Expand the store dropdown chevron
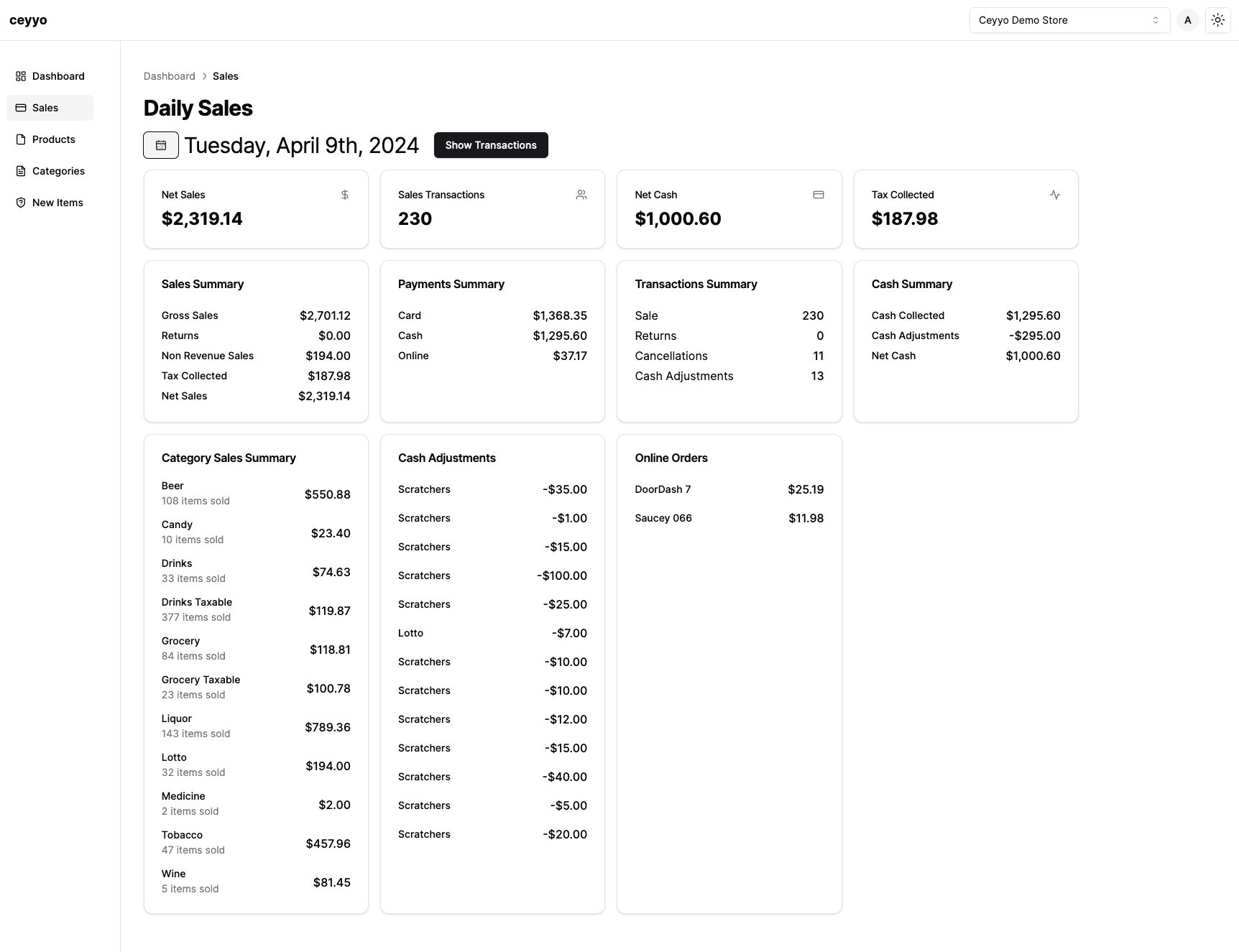Screen dimensions: 1239x952 1156,20
